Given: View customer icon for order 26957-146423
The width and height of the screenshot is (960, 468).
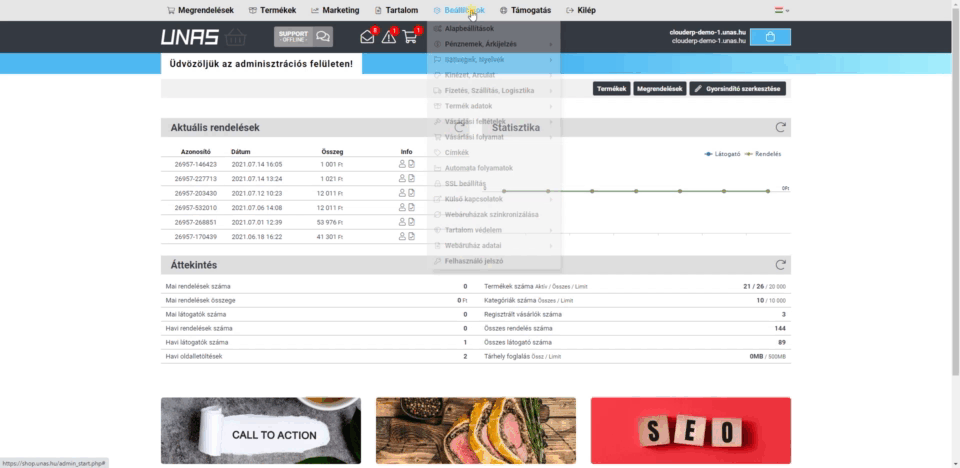Looking at the screenshot, I should [x=402, y=164].
